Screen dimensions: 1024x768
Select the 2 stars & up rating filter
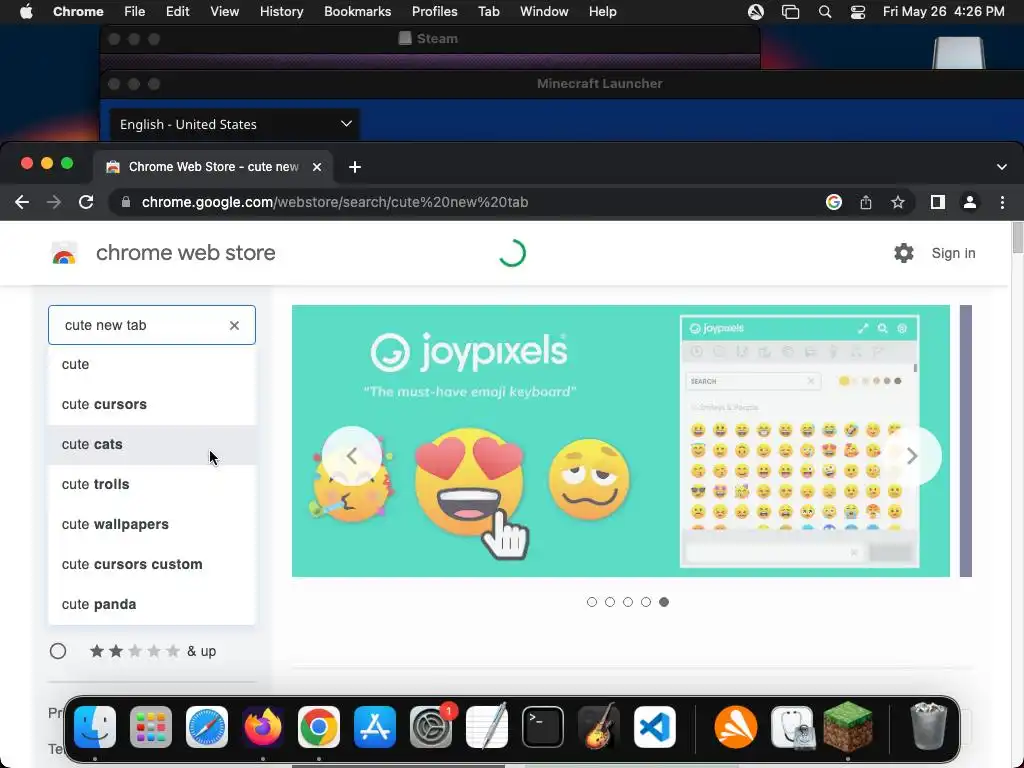[x=58, y=651]
